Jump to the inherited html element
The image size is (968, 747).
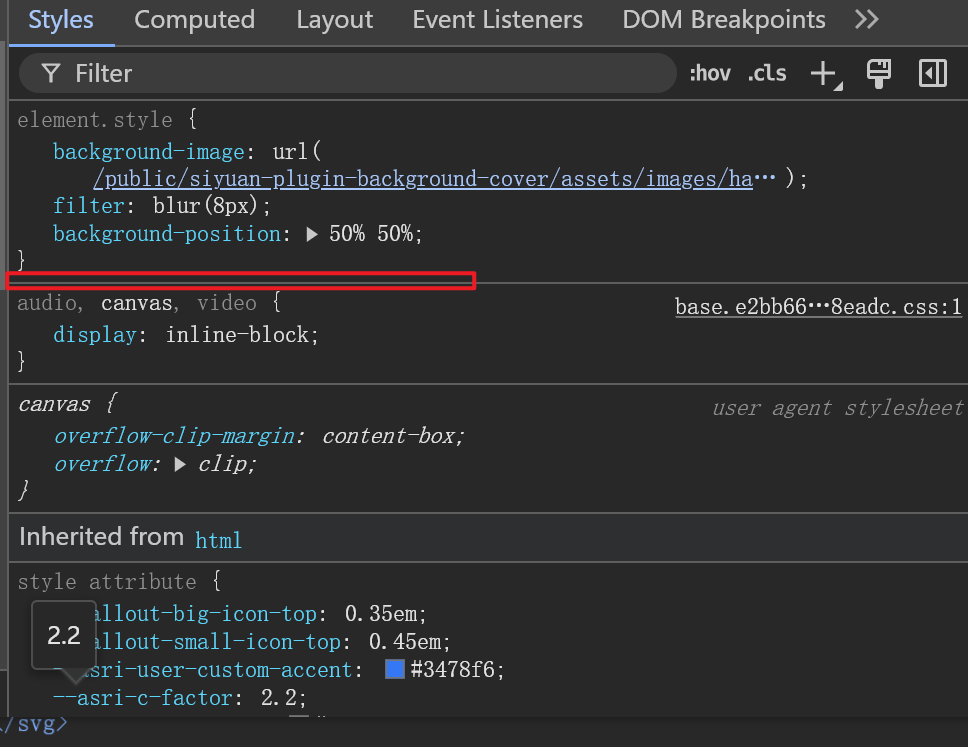pyautogui.click(x=218, y=540)
